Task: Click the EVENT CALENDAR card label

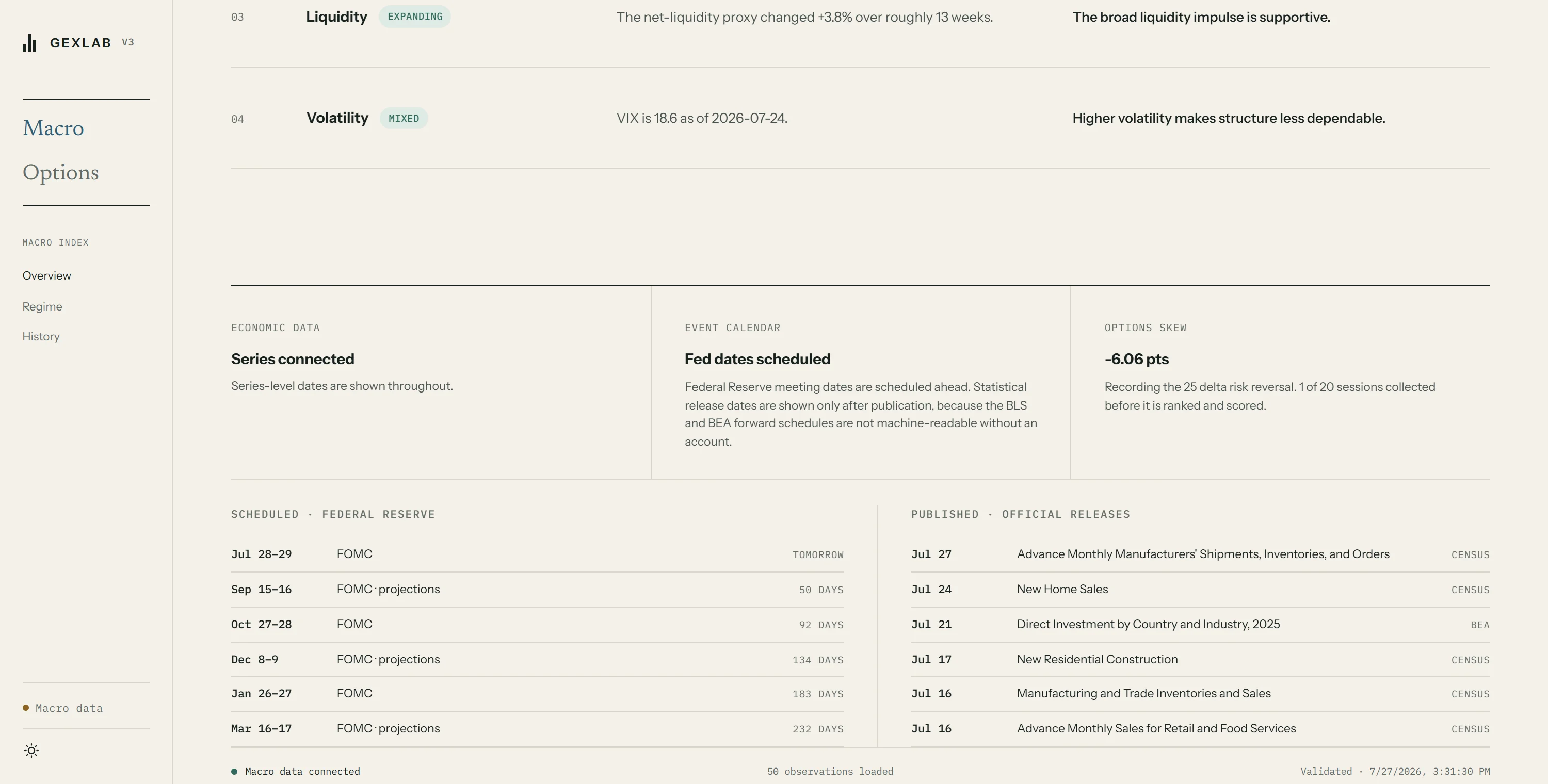Action: coord(733,328)
